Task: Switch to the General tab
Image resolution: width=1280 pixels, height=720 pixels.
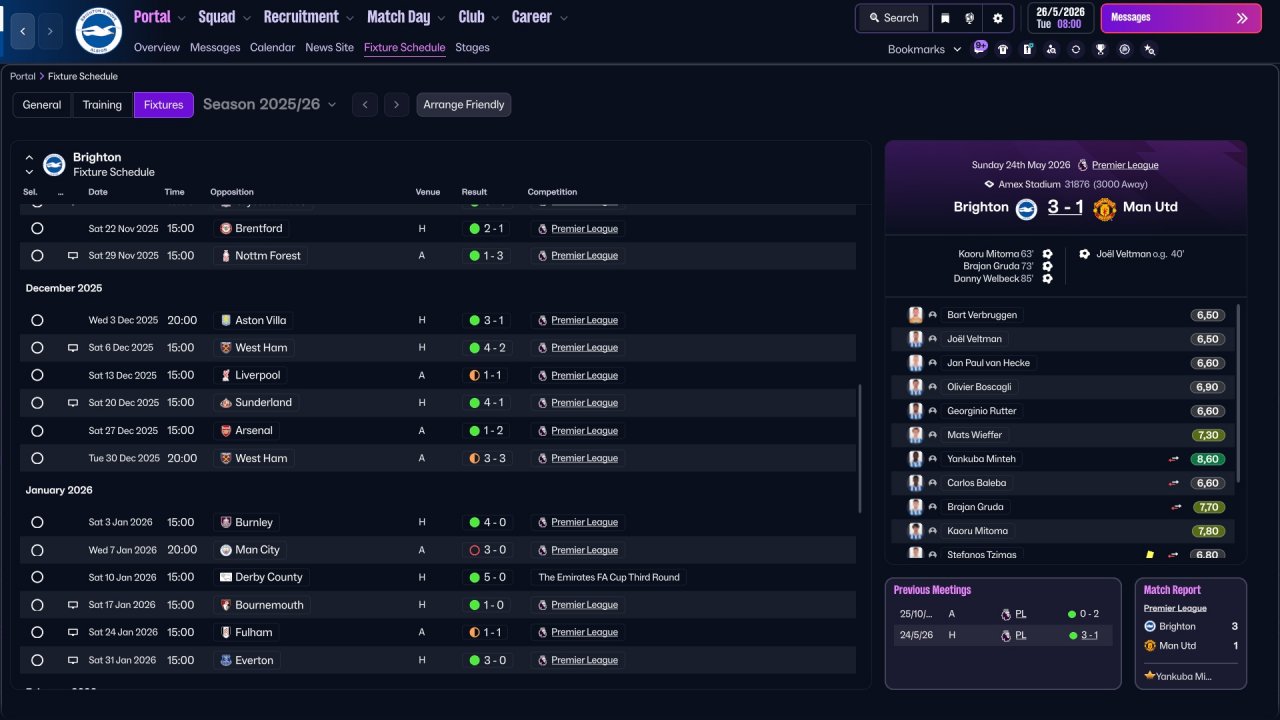Action: pos(42,105)
